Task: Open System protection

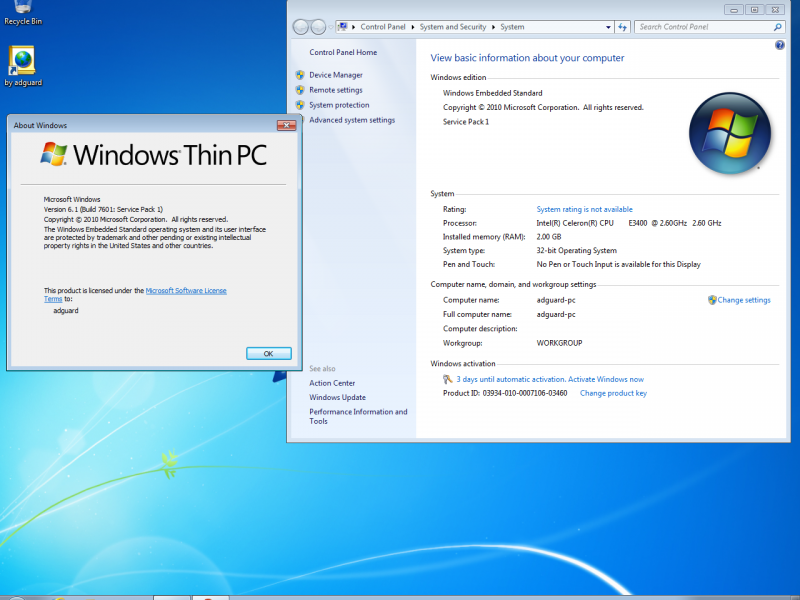Action: pos(339,105)
